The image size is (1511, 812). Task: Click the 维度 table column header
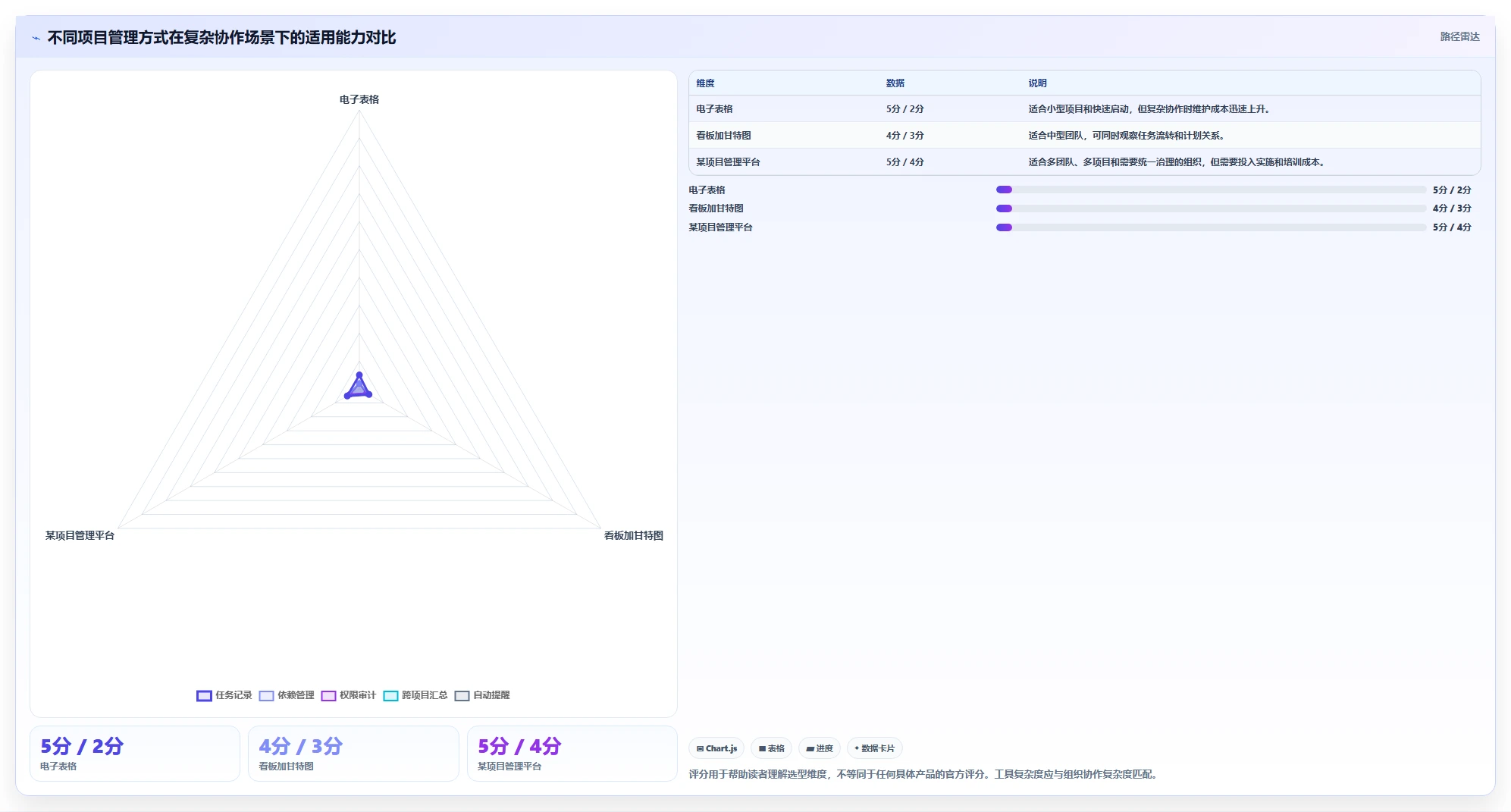tap(705, 83)
